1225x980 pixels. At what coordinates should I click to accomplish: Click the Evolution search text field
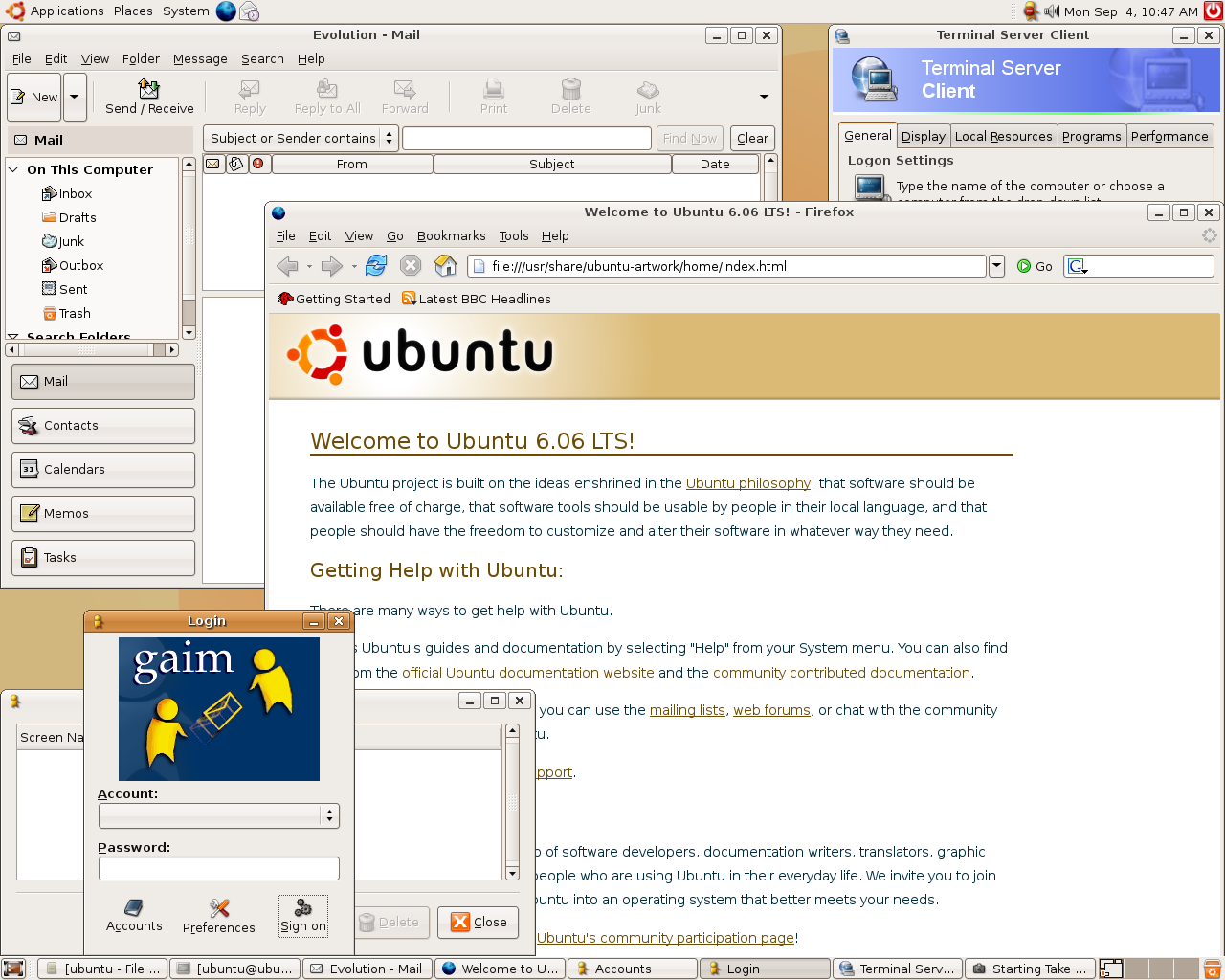click(x=526, y=138)
